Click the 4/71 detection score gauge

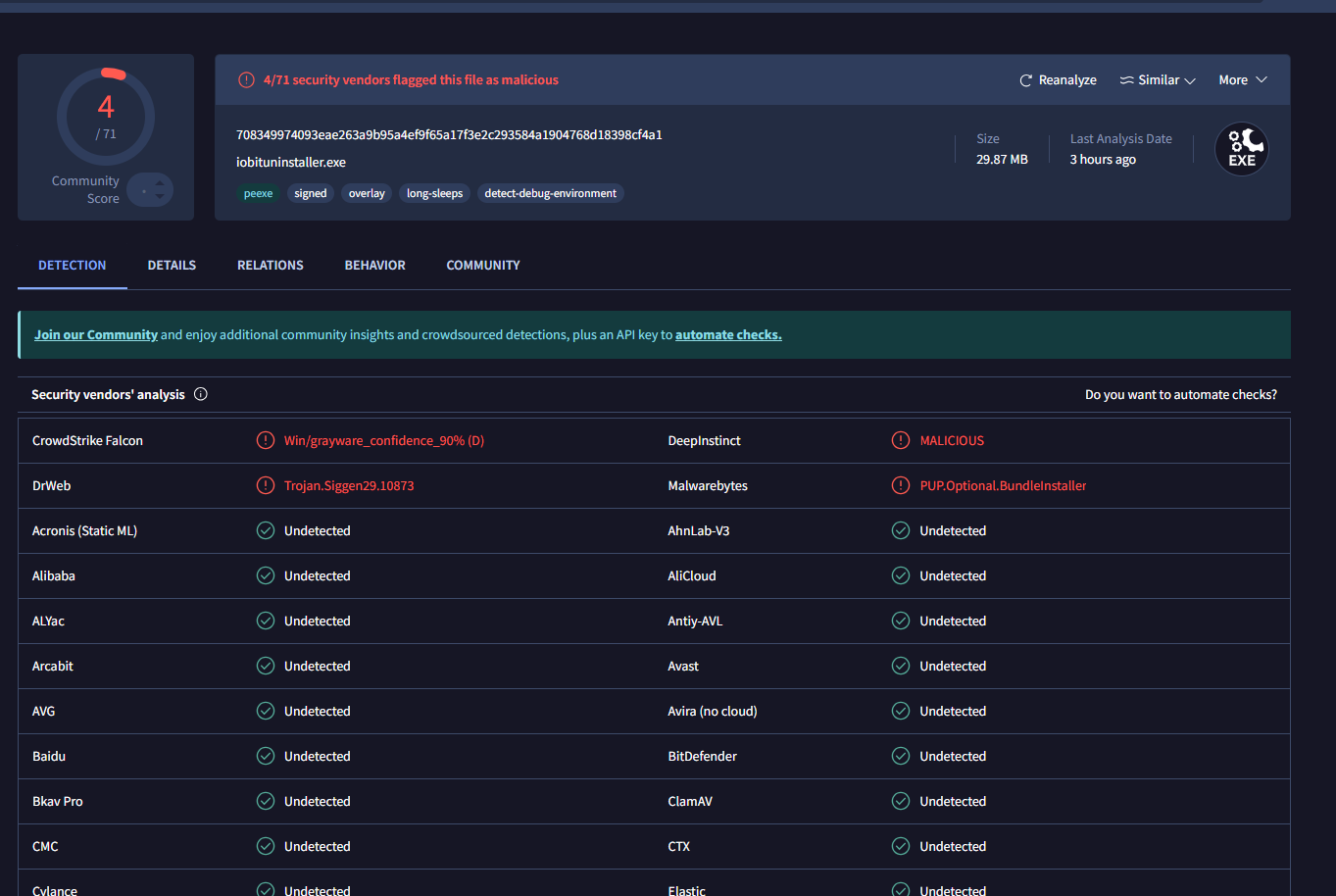[106, 117]
